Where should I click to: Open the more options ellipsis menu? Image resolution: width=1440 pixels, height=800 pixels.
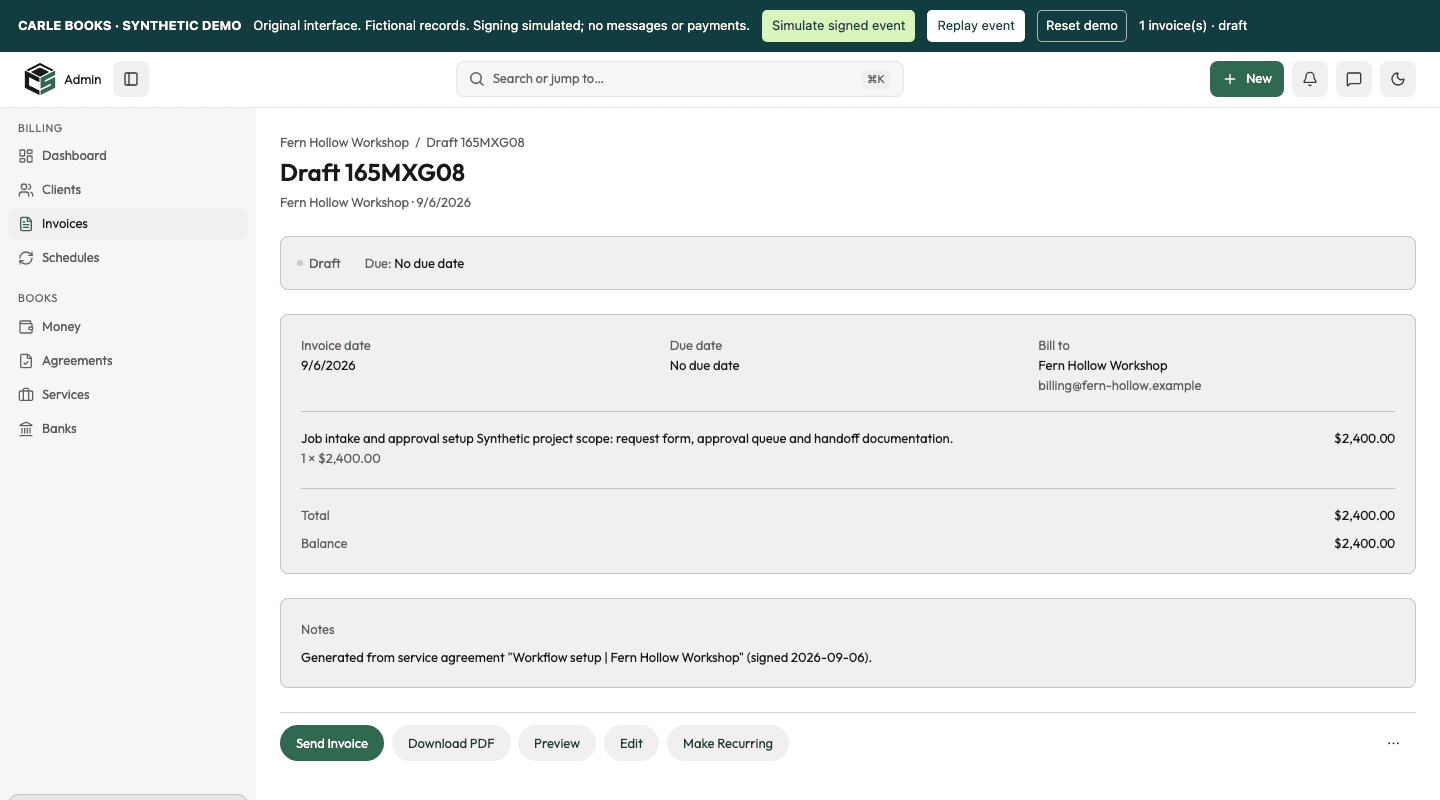click(1393, 743)
